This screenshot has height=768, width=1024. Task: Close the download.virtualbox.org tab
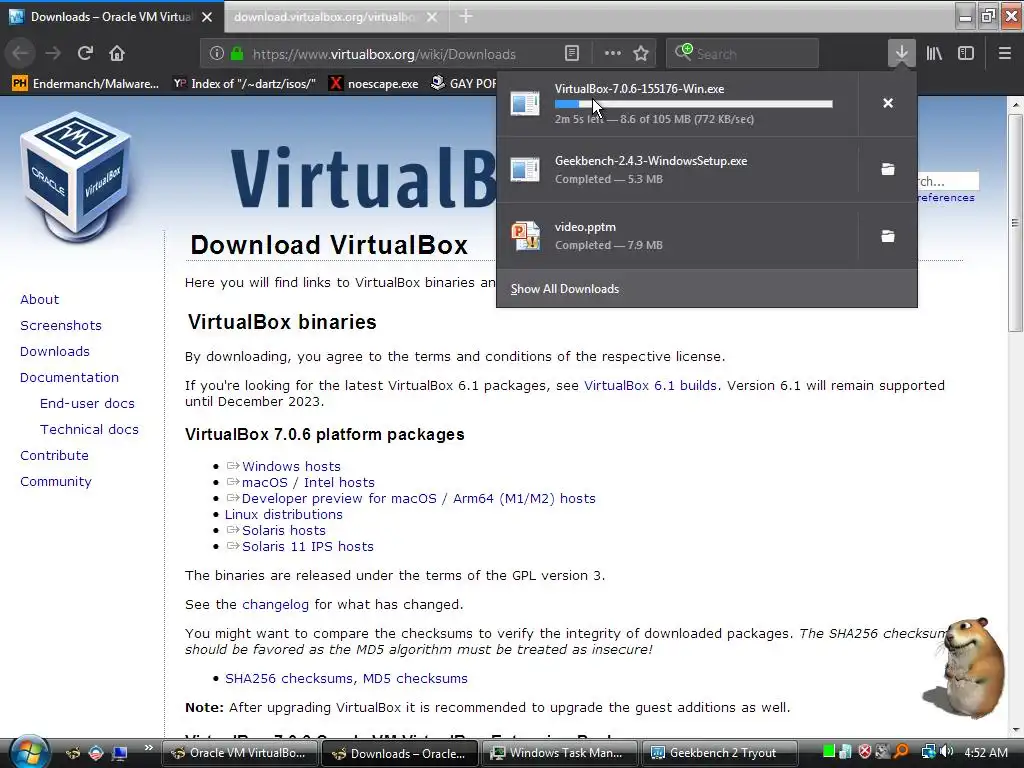click(432, 17)
